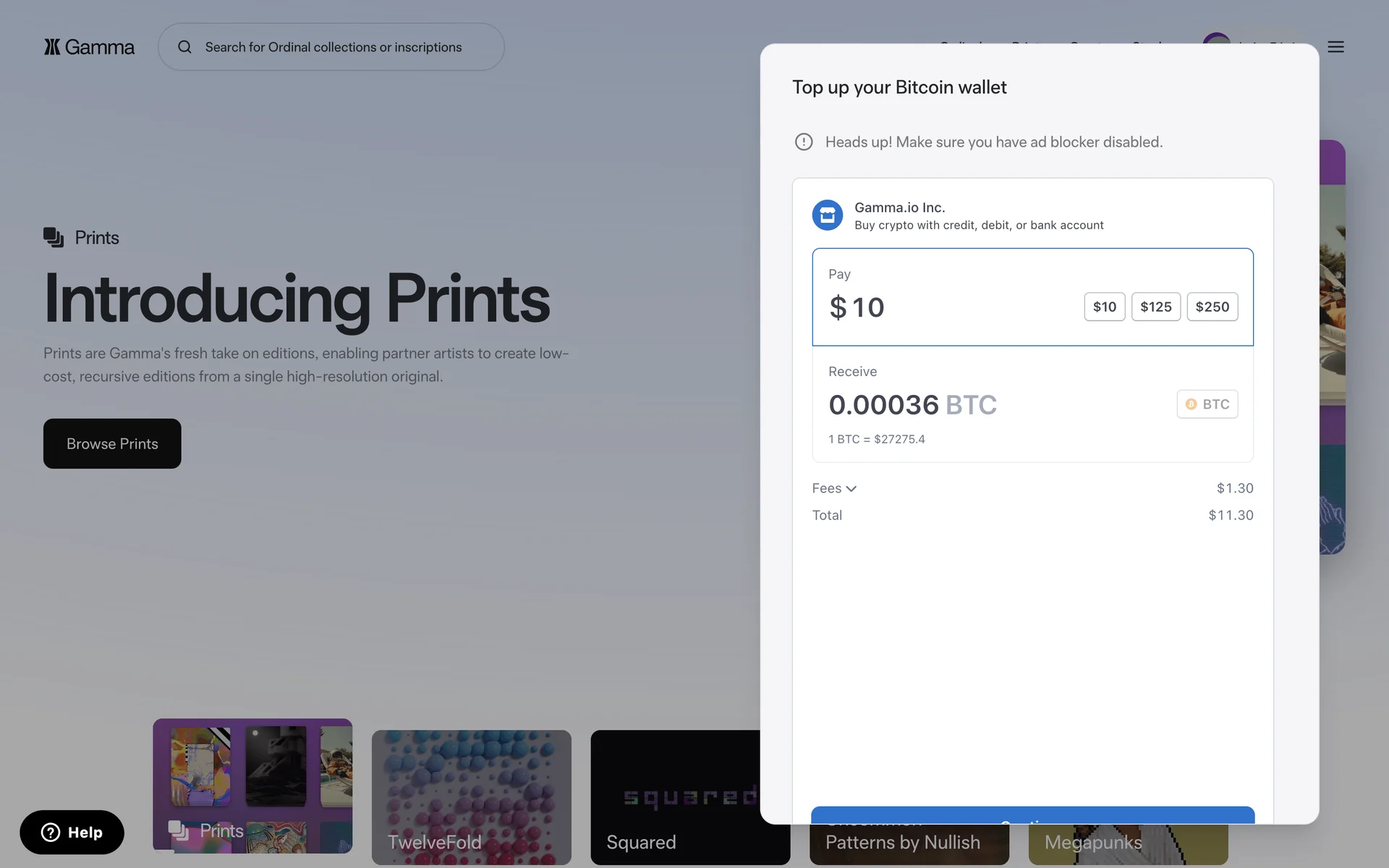Expand the Fees breakdown chevron
Screen dimensions: 1389x868
tap(851, 489)
